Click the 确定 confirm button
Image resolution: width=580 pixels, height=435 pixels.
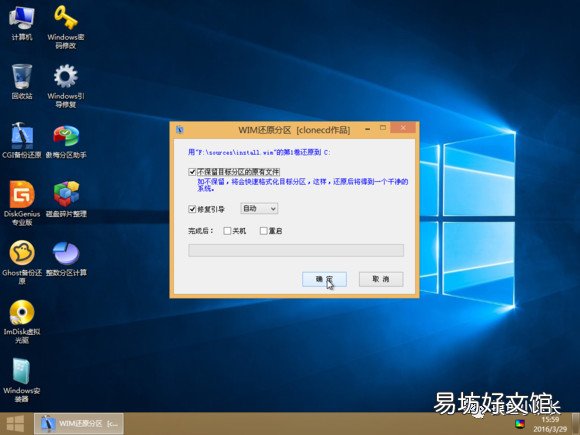tap(324, 279)
